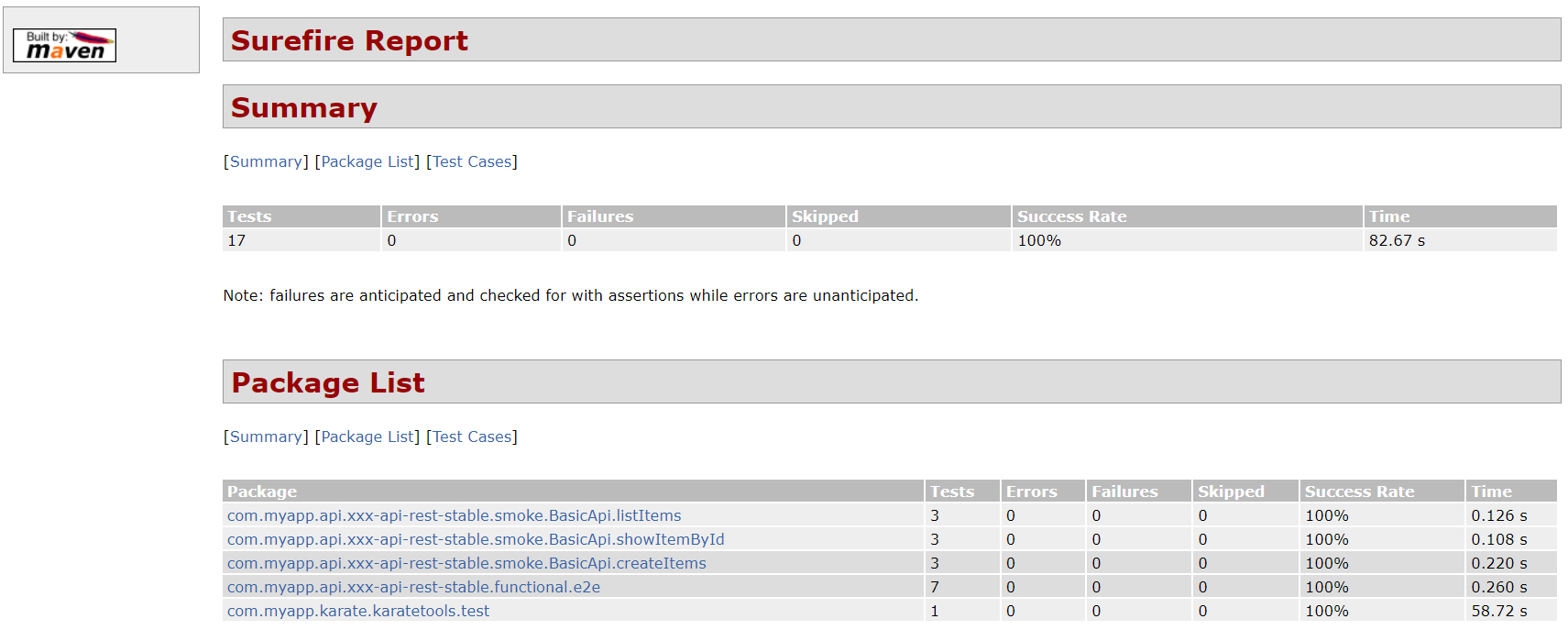Click Package List link in second navigation row
The height and width of the screenshot is (630, 1568).
coord(367,437)
